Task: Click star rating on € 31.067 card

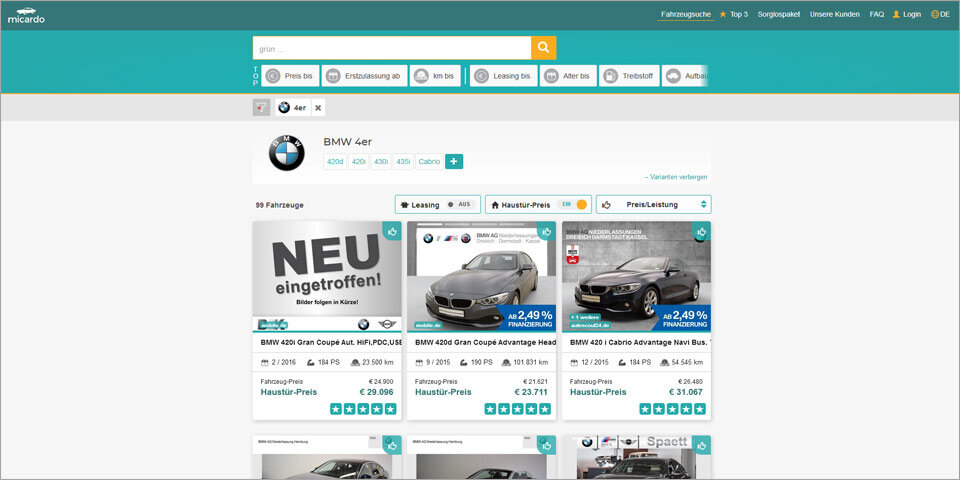Action: coord(673,409)
